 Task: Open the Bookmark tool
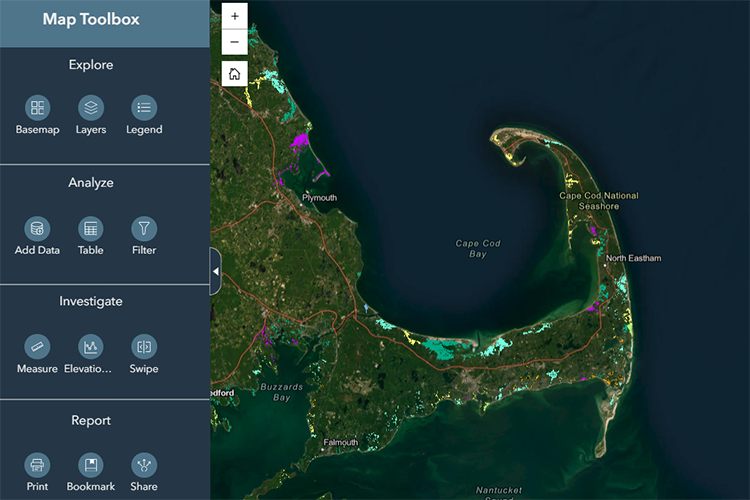[91, 465]
